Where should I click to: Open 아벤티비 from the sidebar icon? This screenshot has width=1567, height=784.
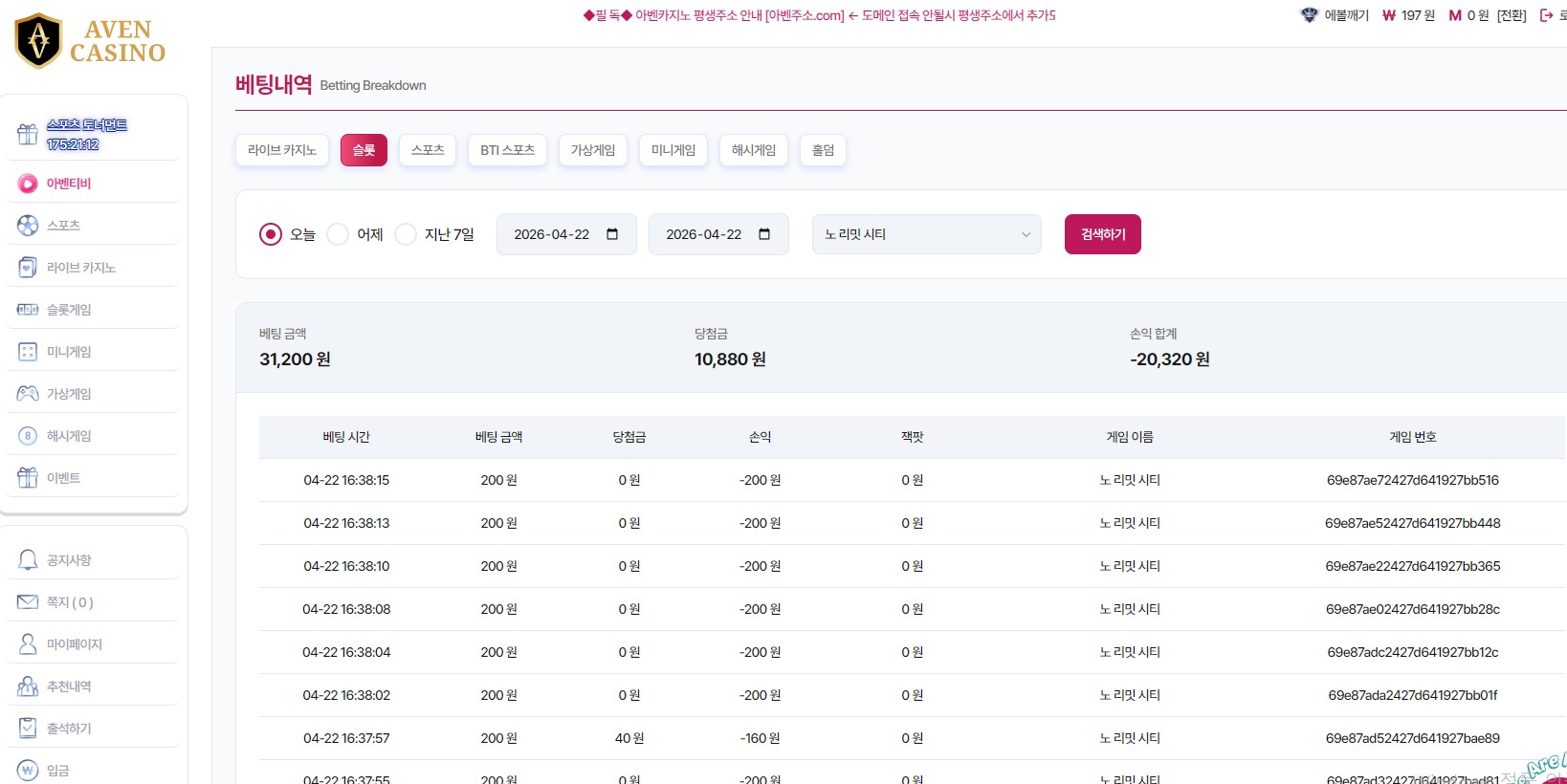tap(28, 184)
